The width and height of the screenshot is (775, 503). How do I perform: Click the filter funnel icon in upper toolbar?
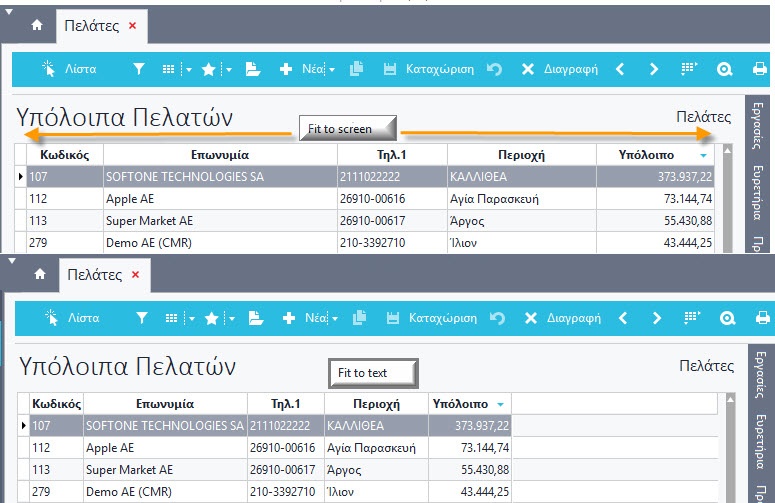pos(139,69)
